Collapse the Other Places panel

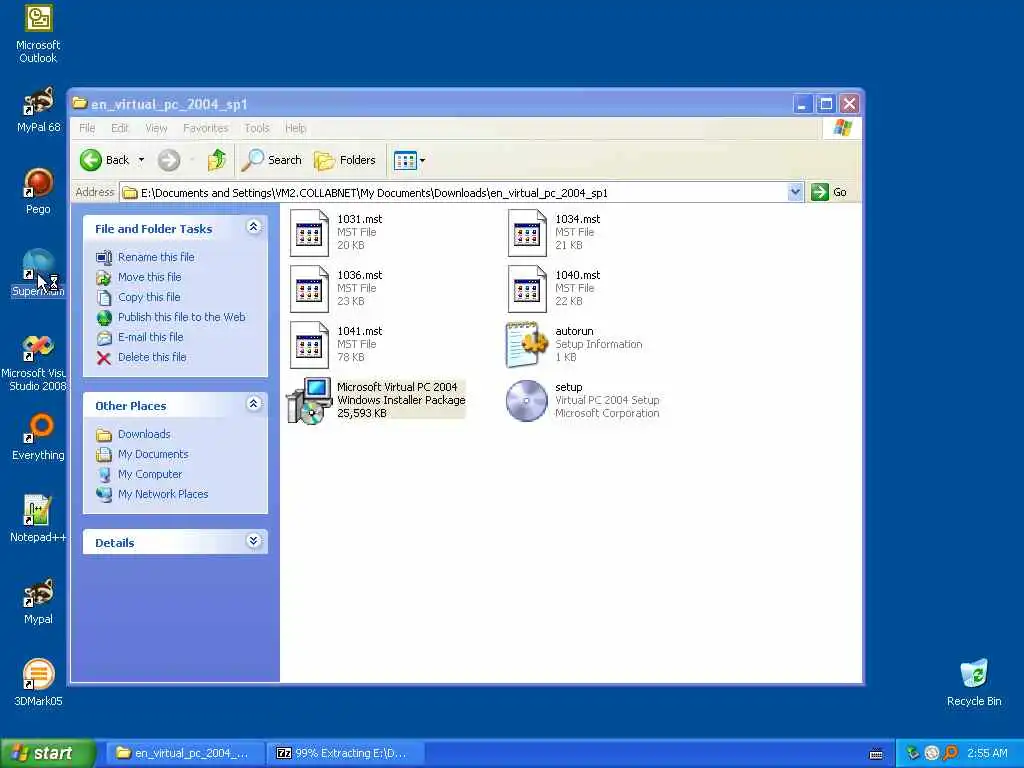click(253, 404)
